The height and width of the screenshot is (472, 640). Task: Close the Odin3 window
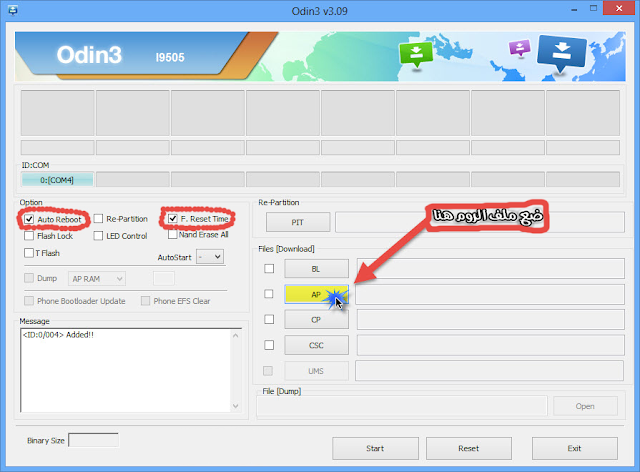(619, 9)
